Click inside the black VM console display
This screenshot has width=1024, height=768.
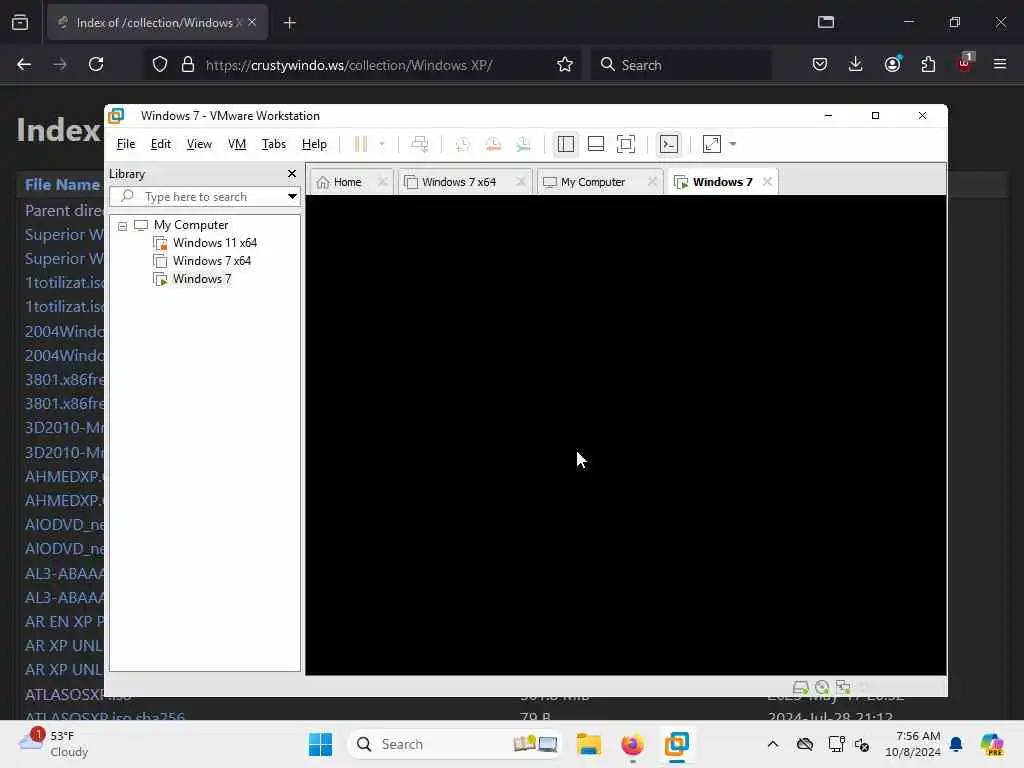(626, 435)
